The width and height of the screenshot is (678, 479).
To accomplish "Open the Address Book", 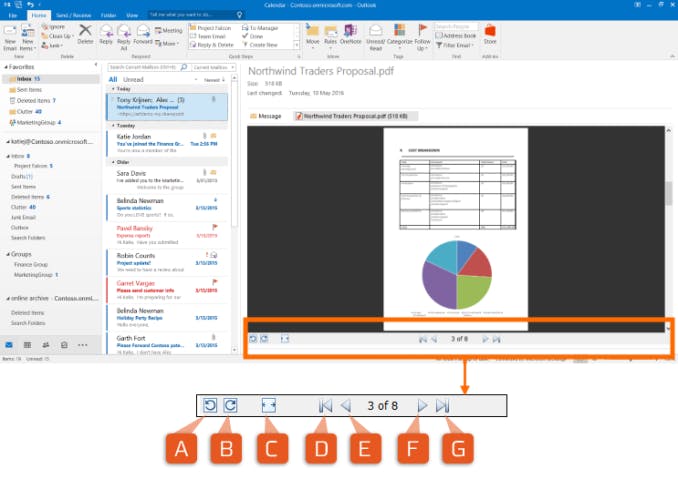I will (x=456, y=36).
